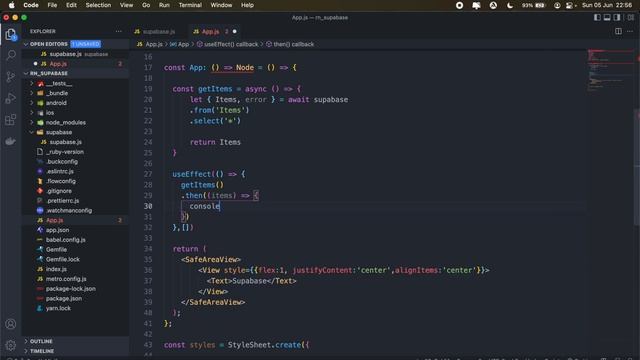Toggle Do Not Disturb moon icon

510,5
